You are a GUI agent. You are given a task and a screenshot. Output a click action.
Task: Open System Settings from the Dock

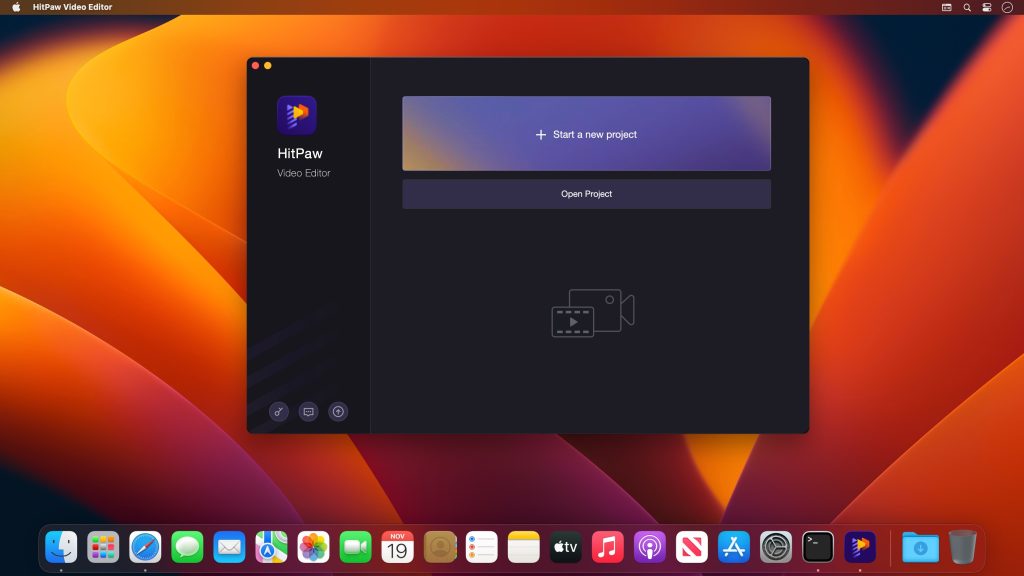(775, 547)
